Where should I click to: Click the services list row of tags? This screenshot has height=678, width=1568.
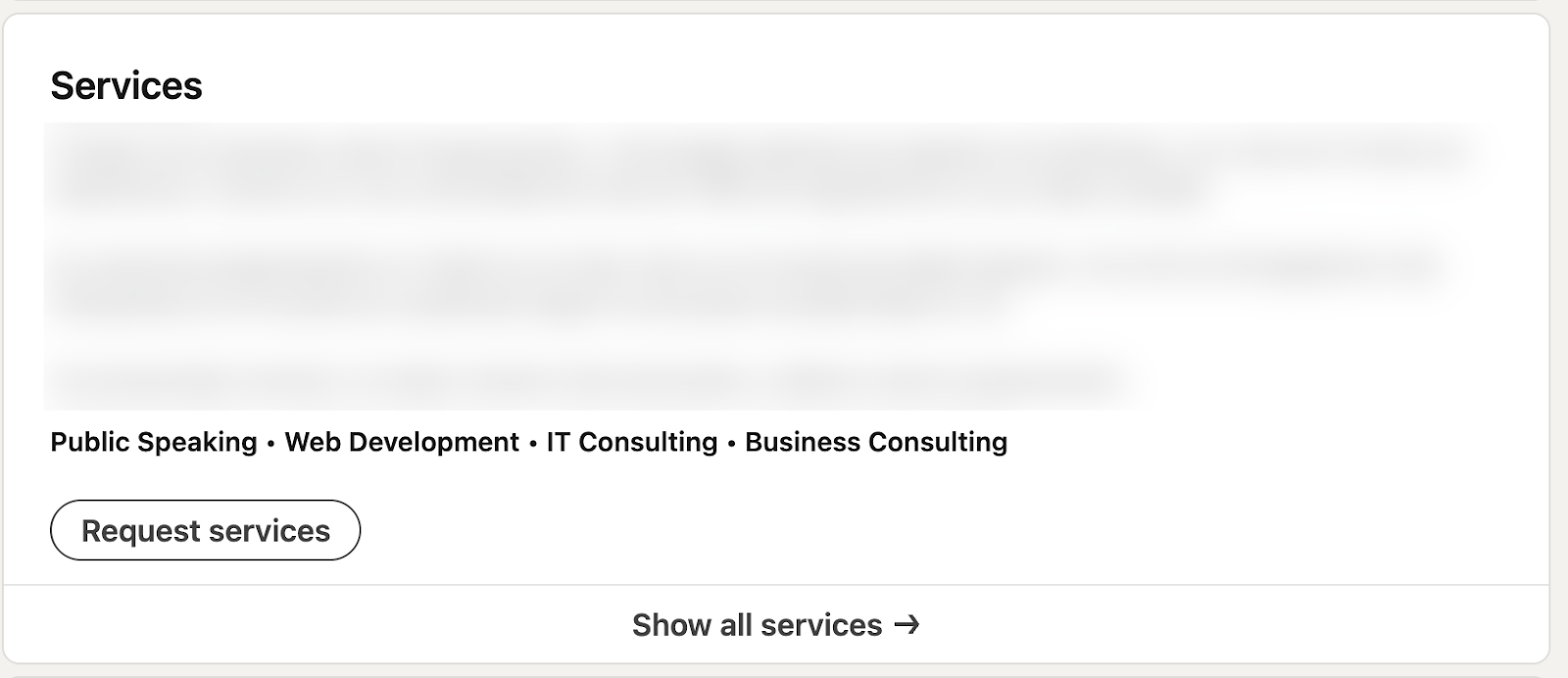tap(529, 442)
